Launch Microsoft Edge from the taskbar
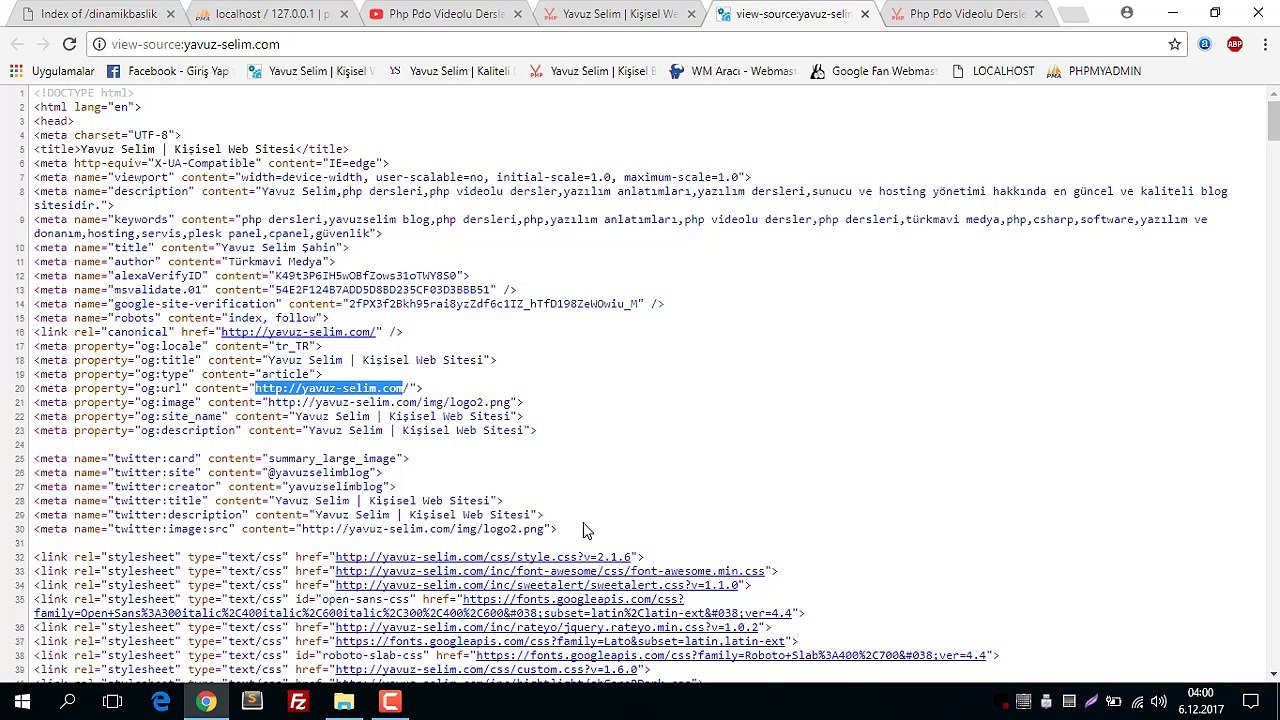The height and width of the screenshot is (720, 1280). (x=160, y=702)
